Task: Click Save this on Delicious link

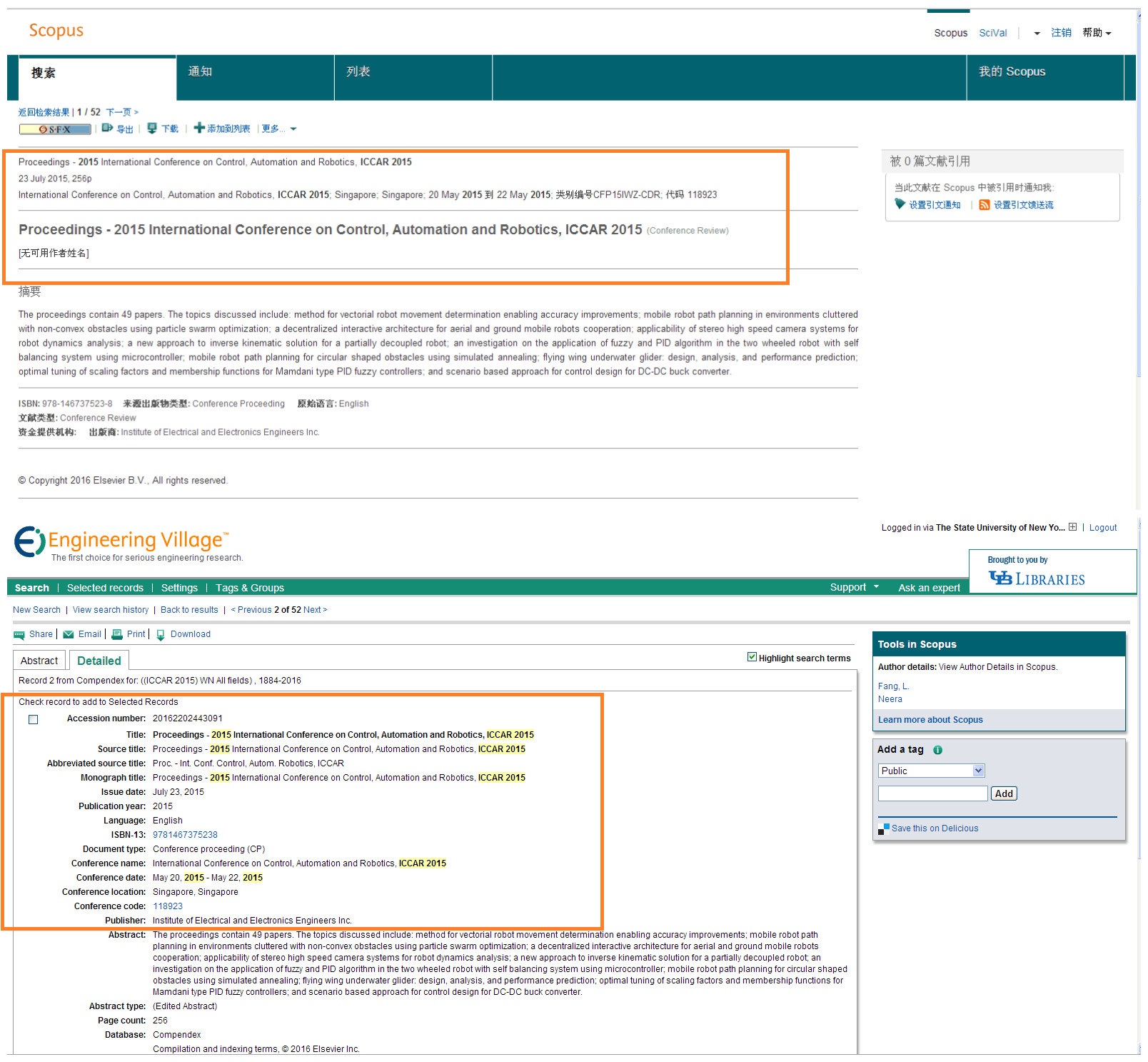Action: 935,828
